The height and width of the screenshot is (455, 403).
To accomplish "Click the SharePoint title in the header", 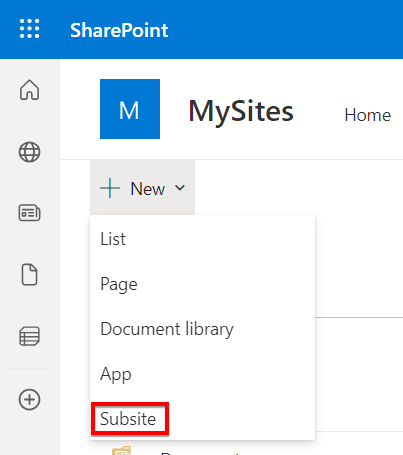I will [119, 30].
